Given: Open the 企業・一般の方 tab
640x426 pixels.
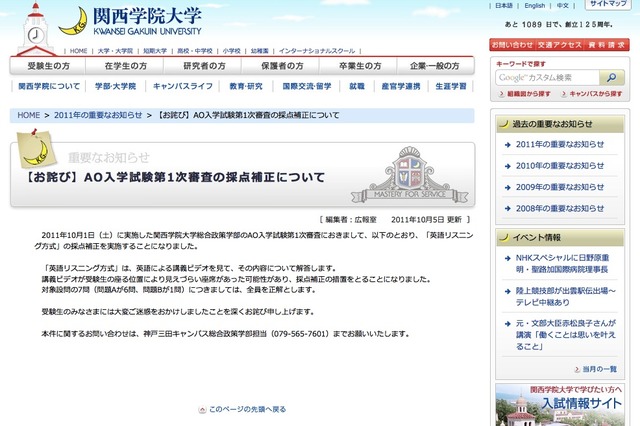Looking at the screenshot, I should click(435, 66).
